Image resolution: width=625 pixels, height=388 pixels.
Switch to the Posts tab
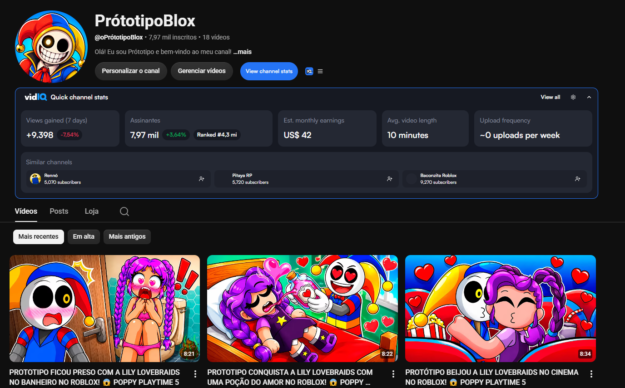point(59,211)
